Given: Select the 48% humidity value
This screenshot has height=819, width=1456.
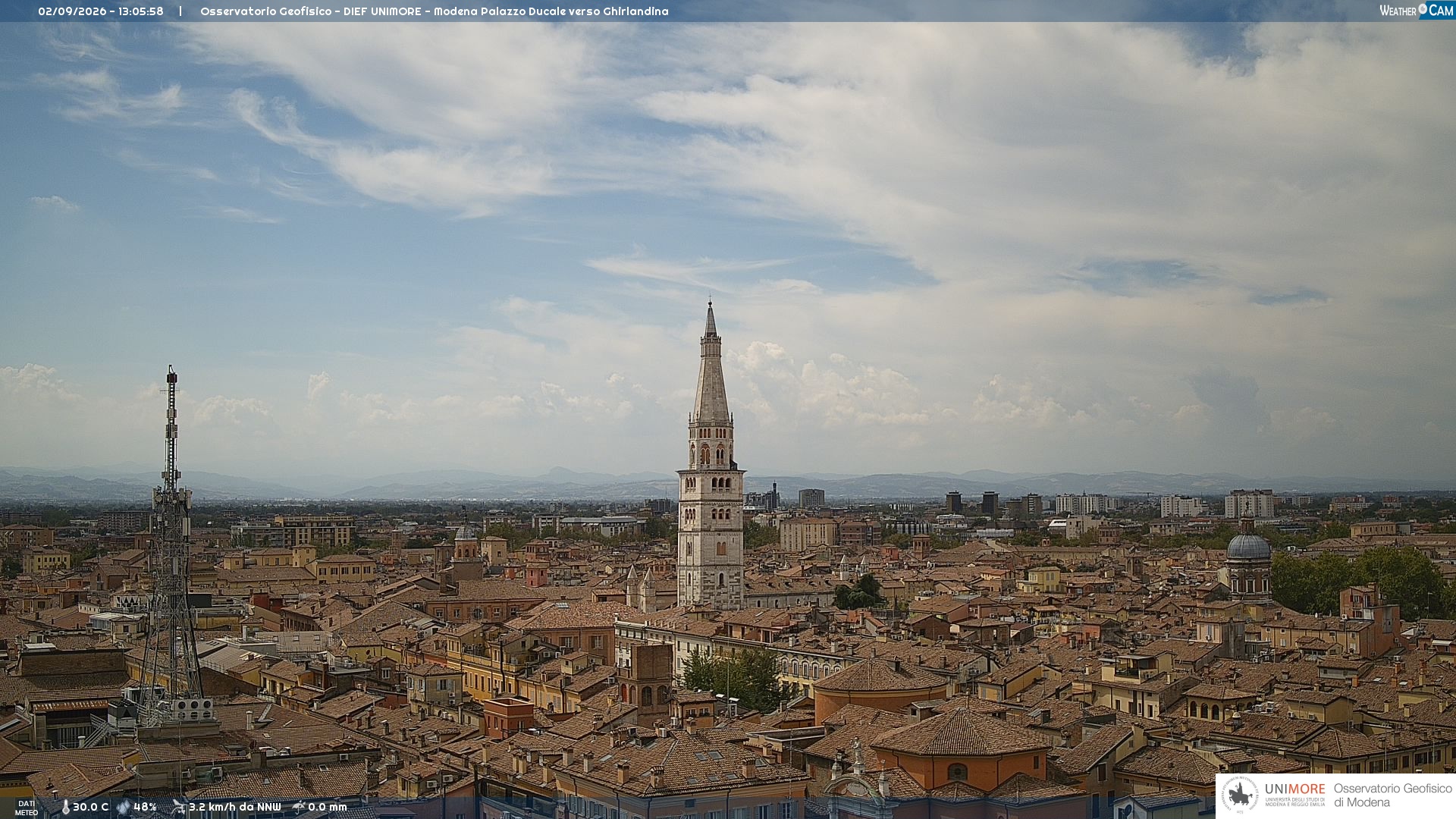Looking at the screenshot, I should pos(145,808).
